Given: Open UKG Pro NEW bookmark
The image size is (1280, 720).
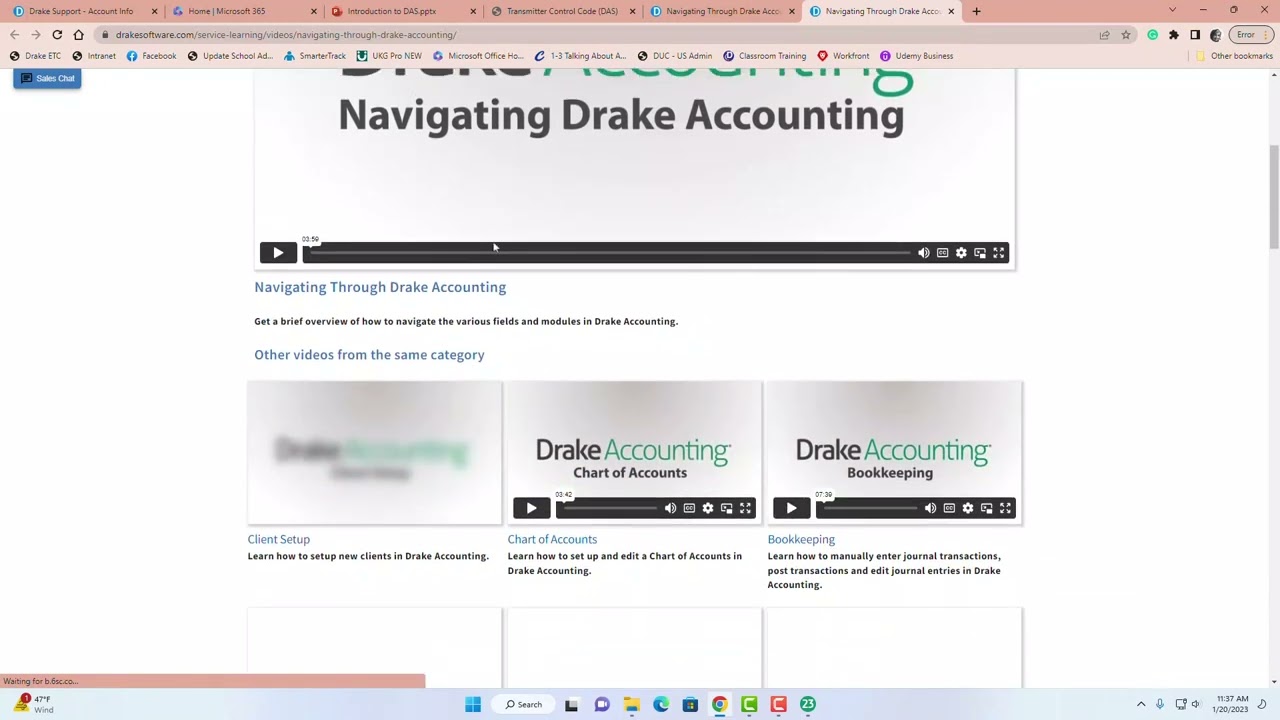Looking at the screenshot, I should coord(390,56).
